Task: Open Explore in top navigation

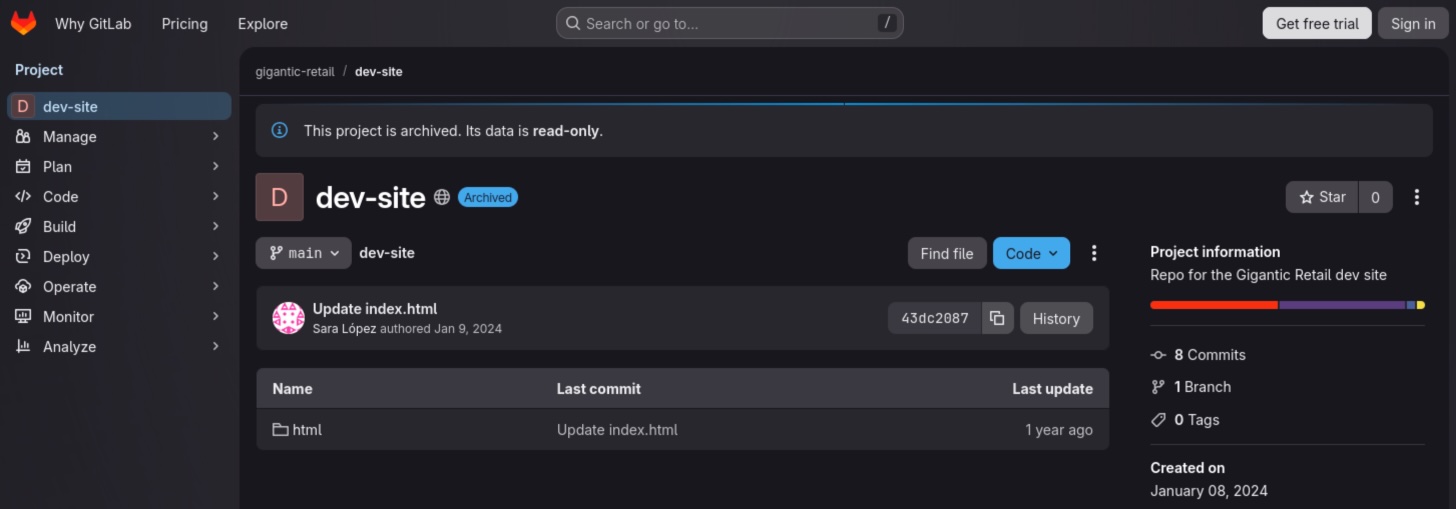Action: [263, 23]
